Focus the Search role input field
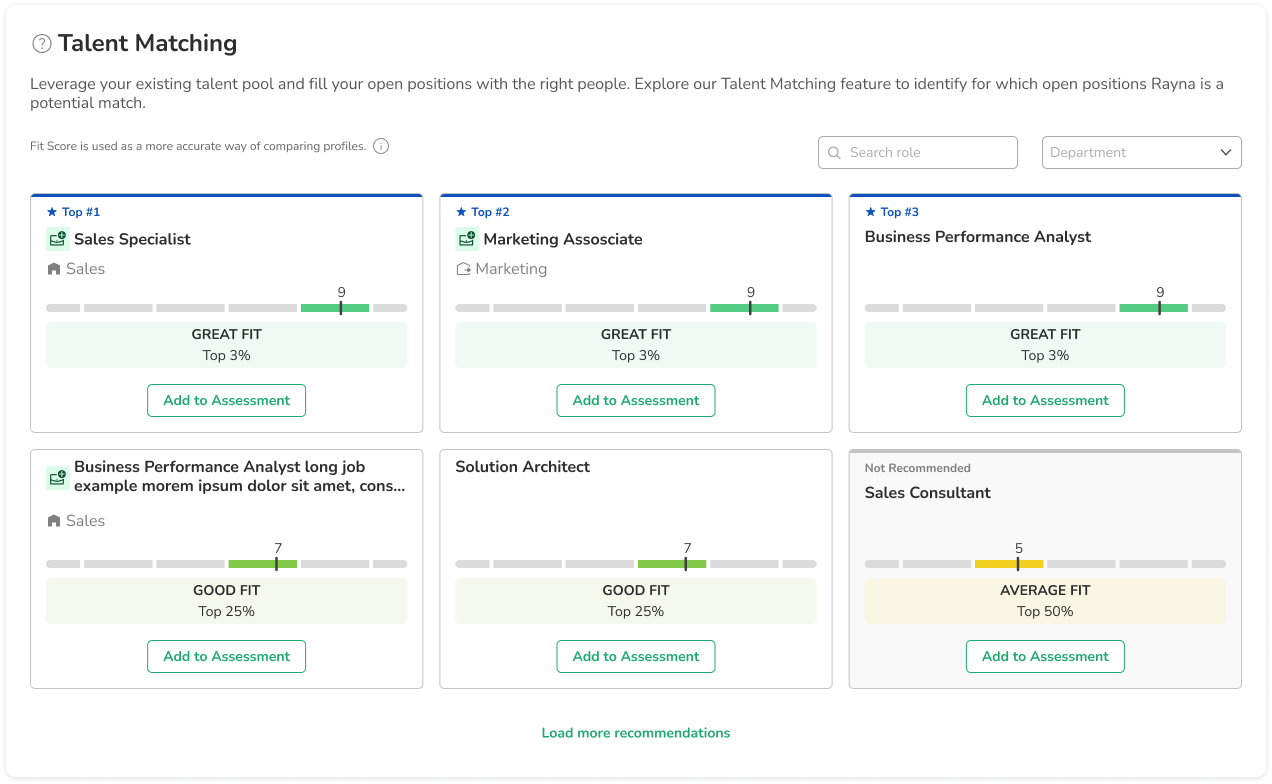Viewport: 1272px width, 784px height. pyautogui.click(x=918, y=153)
